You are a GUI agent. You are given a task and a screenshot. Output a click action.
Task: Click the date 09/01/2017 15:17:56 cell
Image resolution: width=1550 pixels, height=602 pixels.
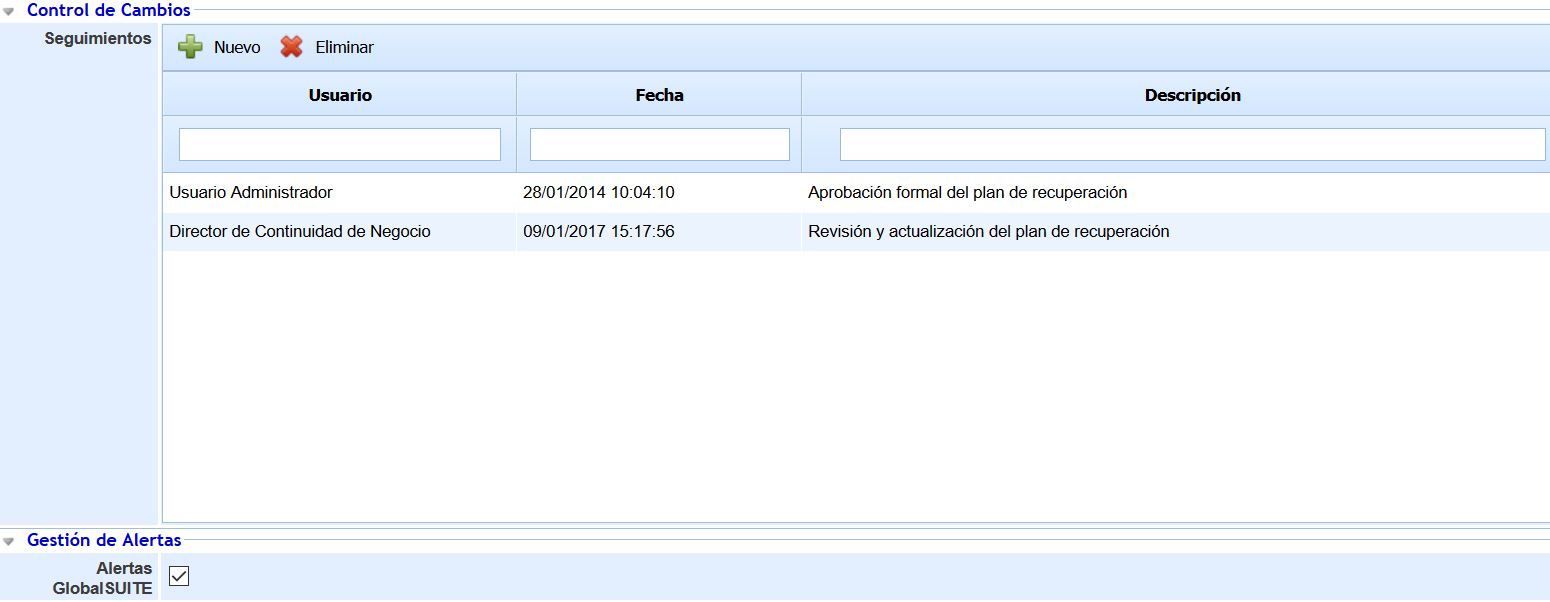coord(598,231)
